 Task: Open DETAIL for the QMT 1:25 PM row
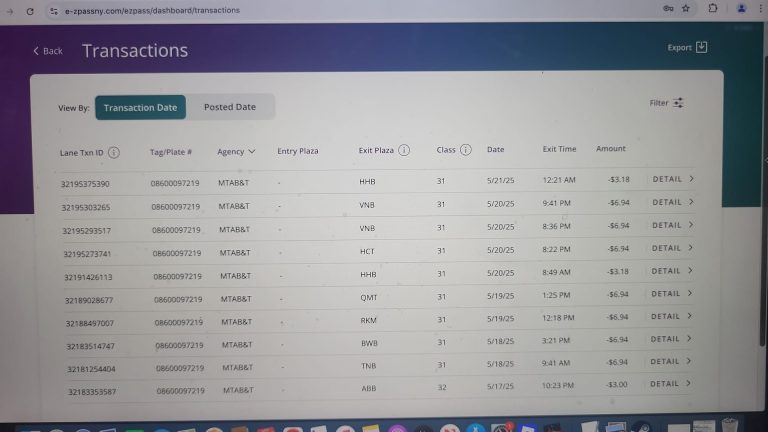(672, 295)
